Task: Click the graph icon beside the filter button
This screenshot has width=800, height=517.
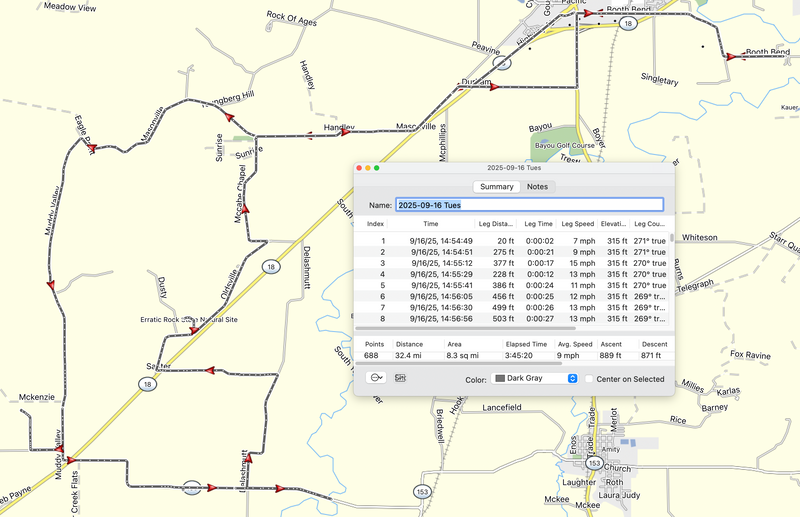Action: click(x=401, y=378)
